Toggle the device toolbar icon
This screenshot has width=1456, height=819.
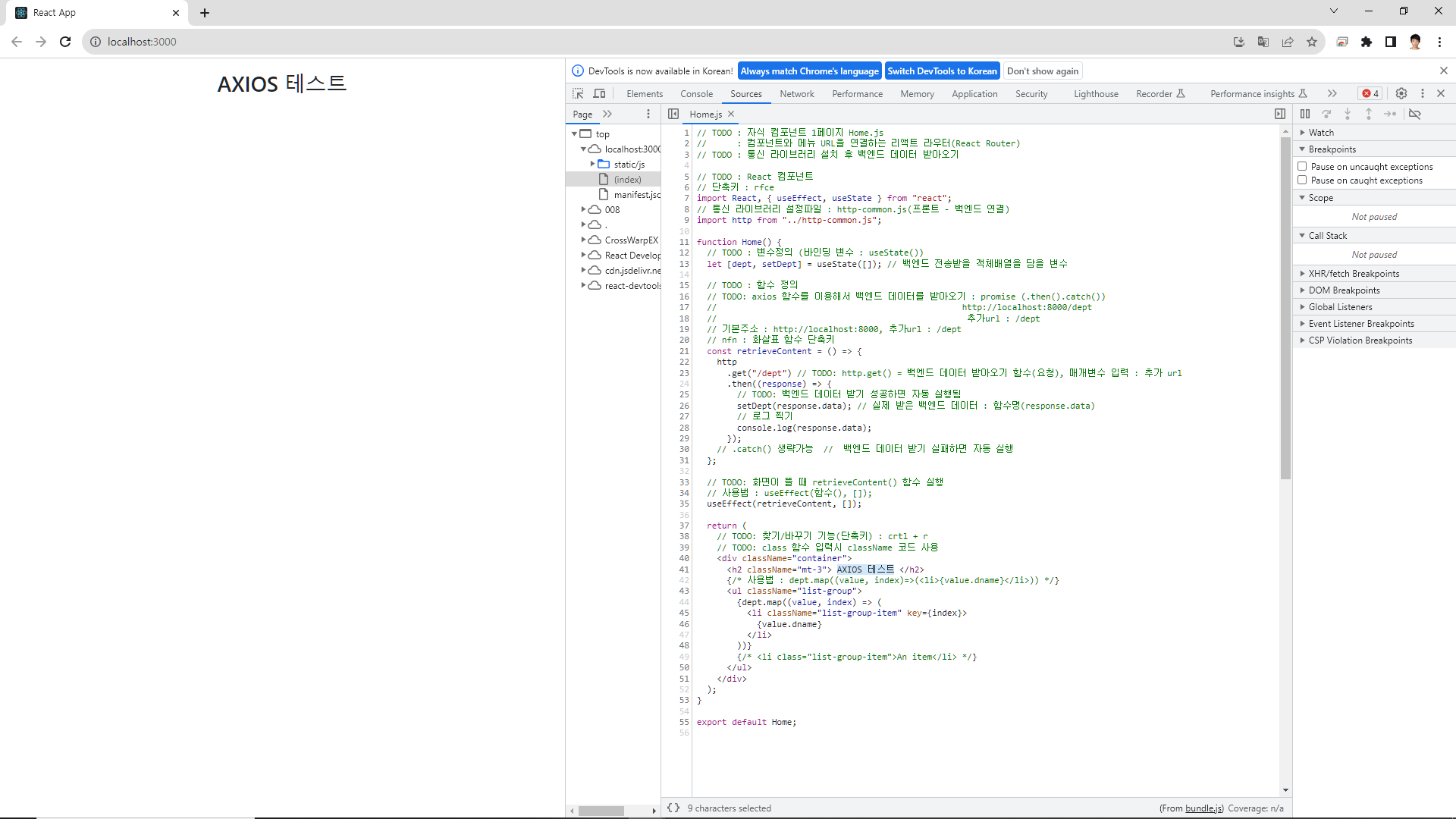point(599,93)
